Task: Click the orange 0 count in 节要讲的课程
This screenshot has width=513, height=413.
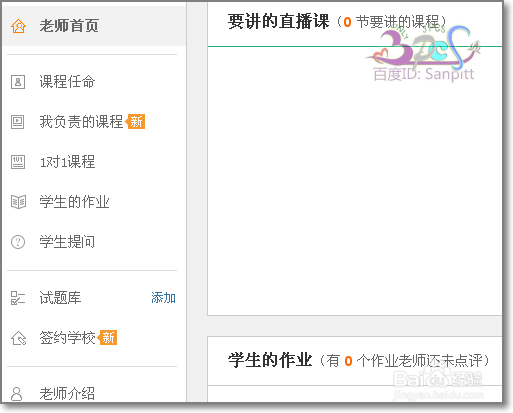Action: pyautogui.click(x=347, y=22)
